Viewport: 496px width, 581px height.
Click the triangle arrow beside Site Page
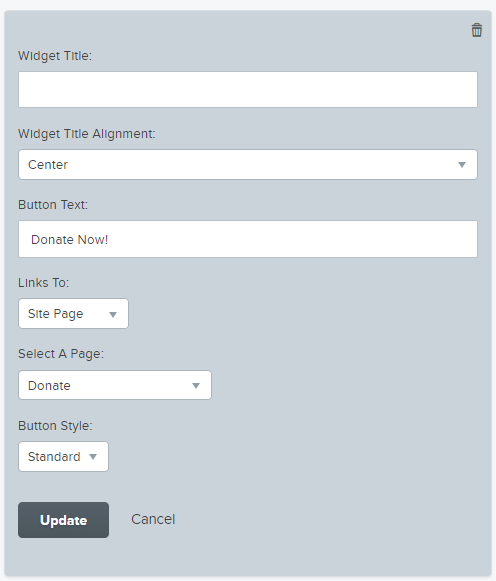(x=113, y=315)
